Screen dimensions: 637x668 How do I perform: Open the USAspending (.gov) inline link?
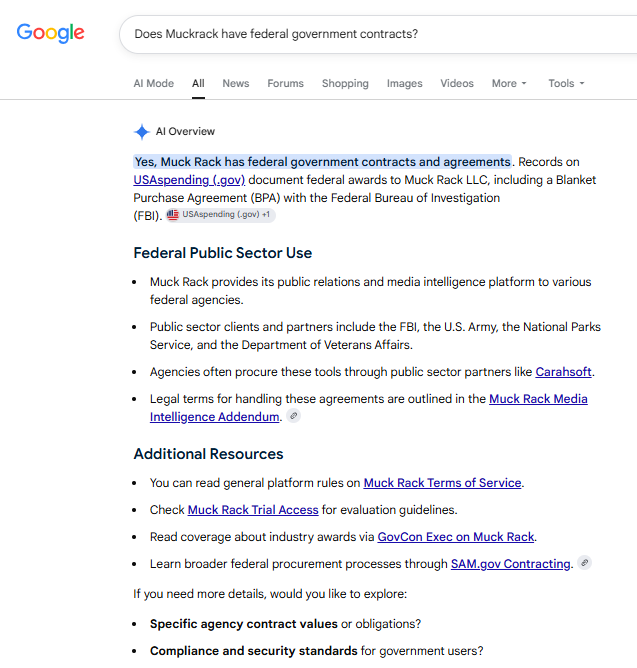point(189,180)
